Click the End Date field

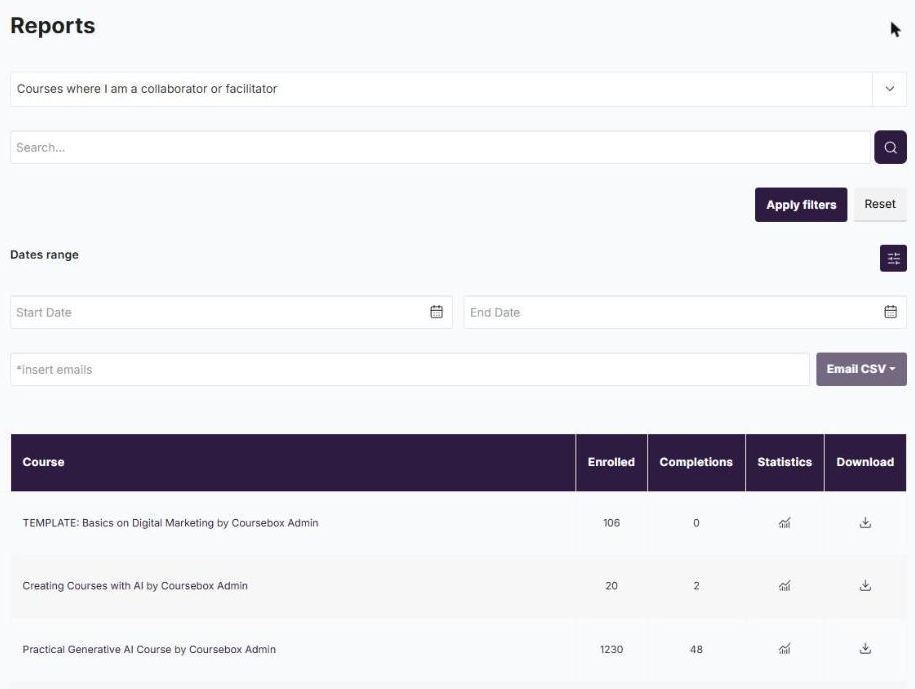pos(685,312)
